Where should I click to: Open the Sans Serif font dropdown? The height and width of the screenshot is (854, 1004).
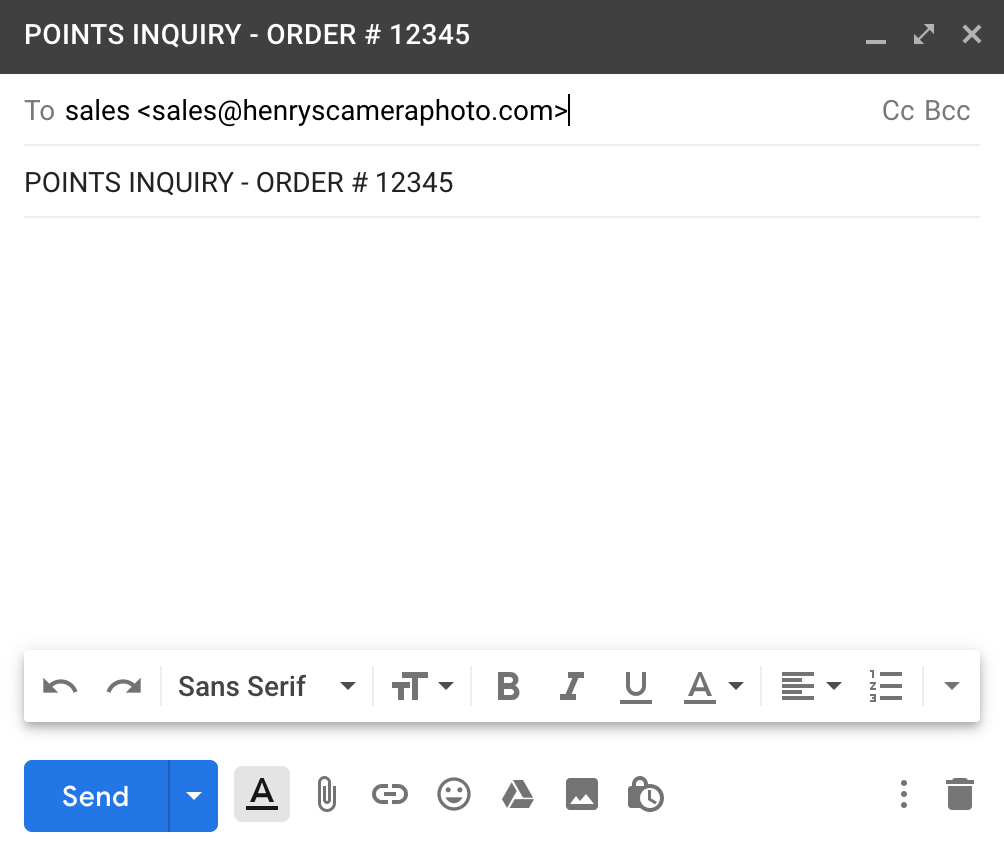pos(266,686)
